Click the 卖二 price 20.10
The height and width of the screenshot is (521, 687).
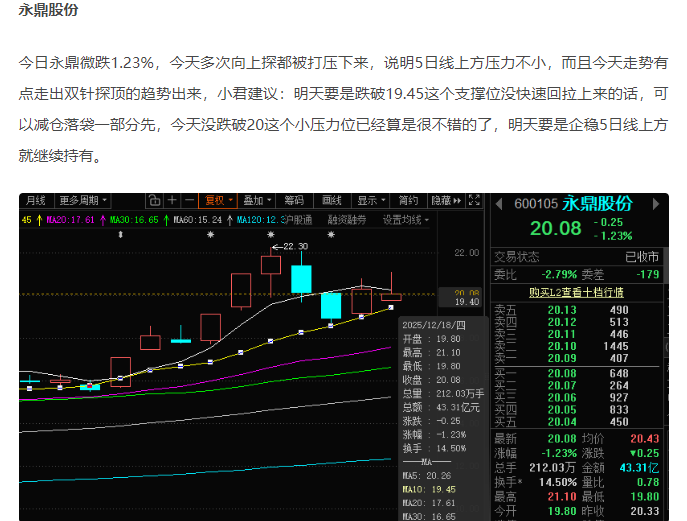[x=562, y=346]
